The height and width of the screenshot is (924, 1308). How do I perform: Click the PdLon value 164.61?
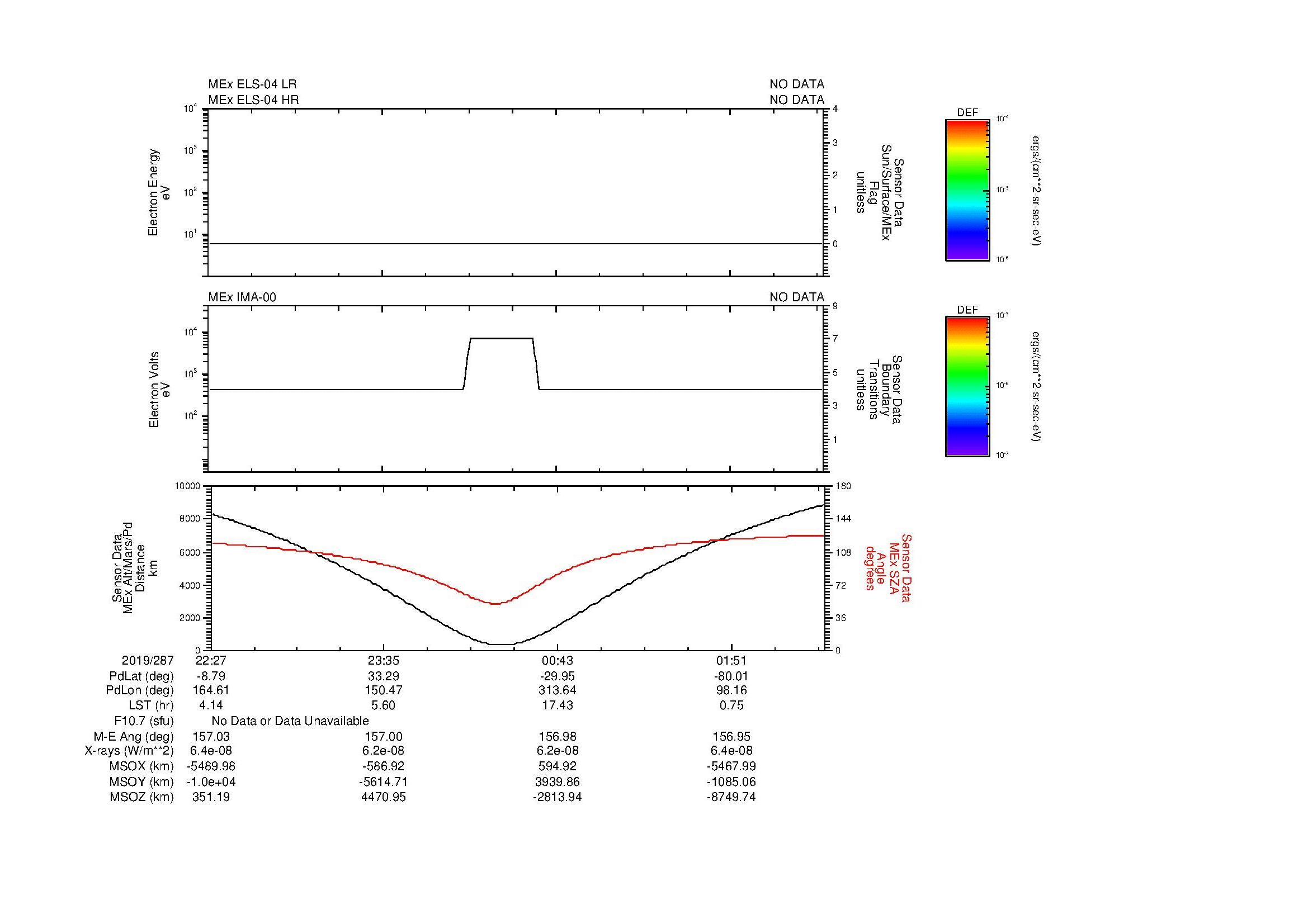tap(211, 690)
